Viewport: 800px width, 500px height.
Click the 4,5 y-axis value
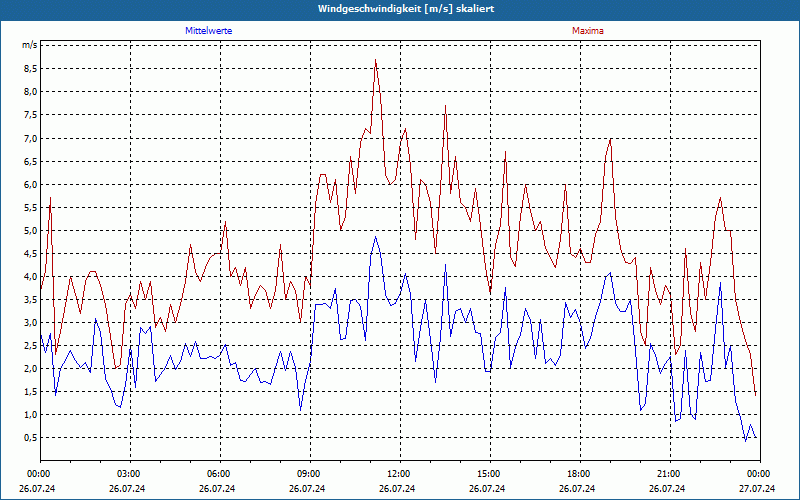tap(31, 254)
